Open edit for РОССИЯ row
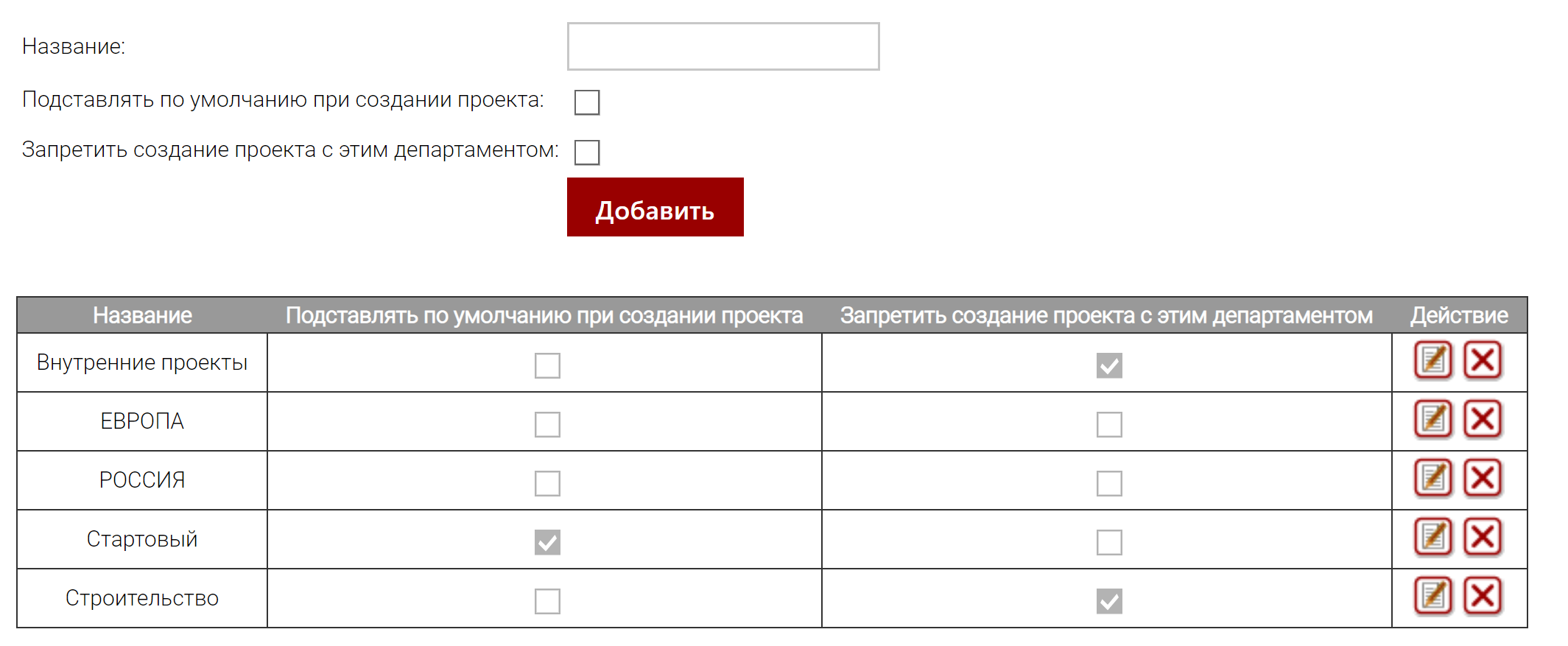This screenshot has height=646, width=1568. (1432, 478)
